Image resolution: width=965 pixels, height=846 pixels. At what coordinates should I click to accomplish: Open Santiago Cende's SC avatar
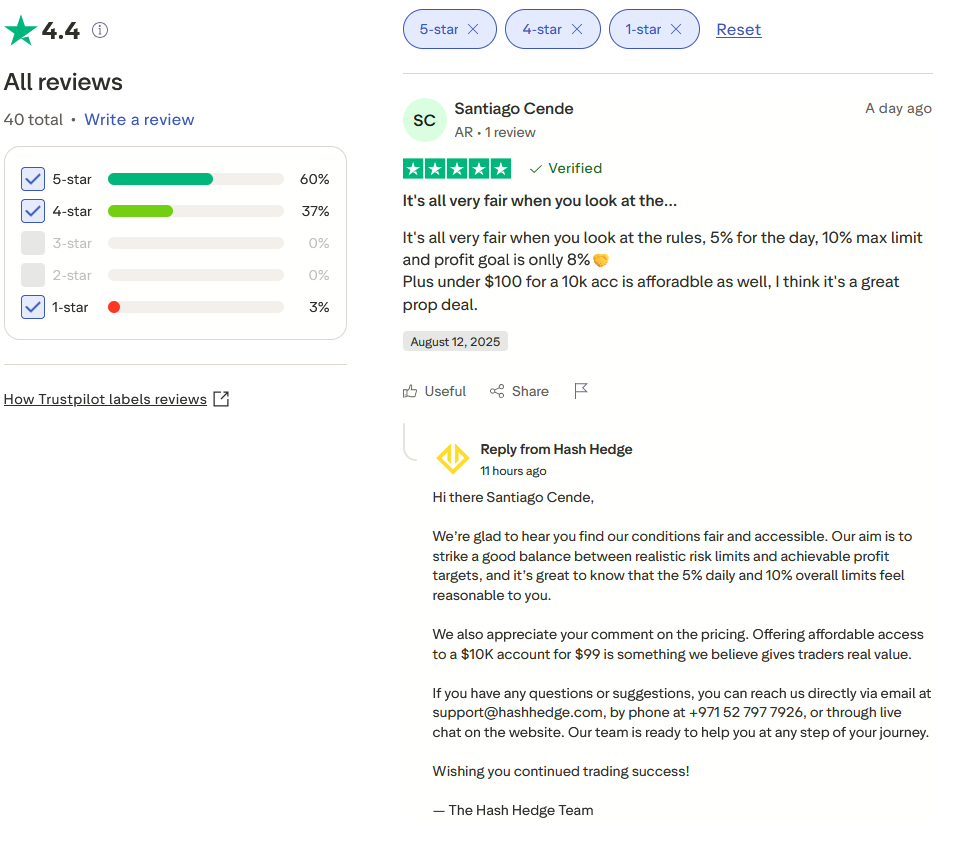point(424,120)
